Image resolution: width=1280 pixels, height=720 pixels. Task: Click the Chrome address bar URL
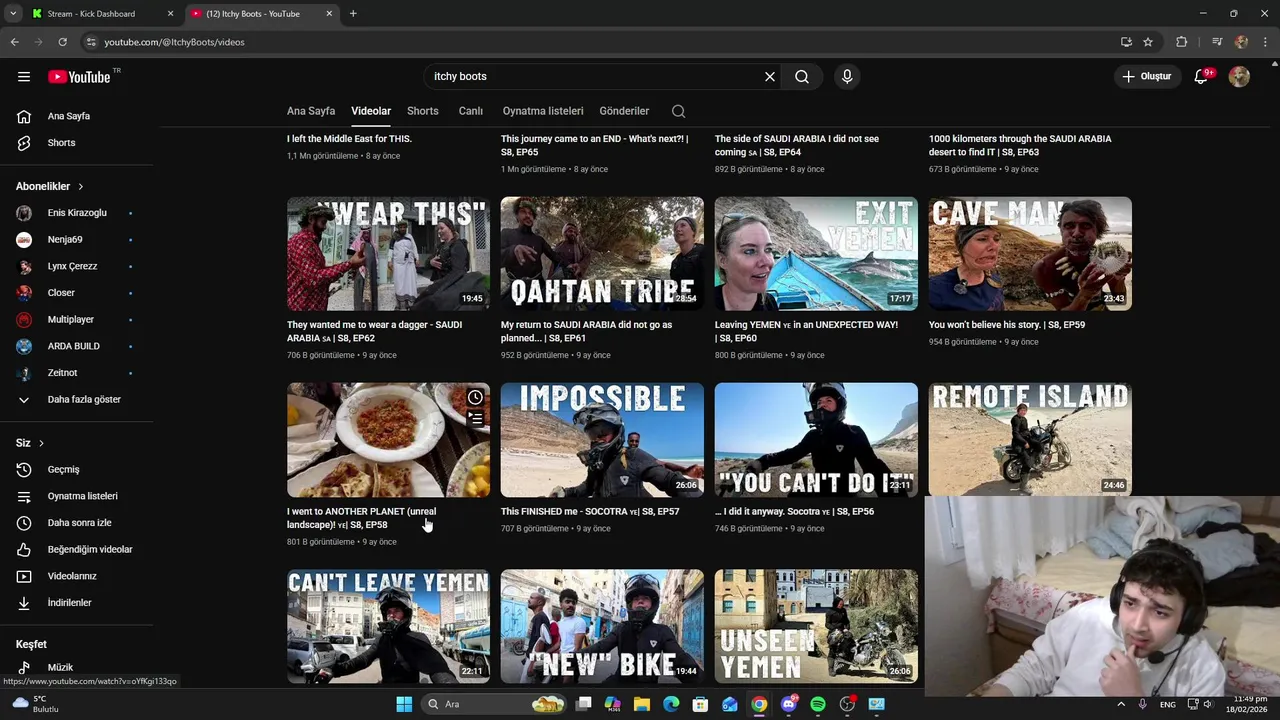coord(175,42)
